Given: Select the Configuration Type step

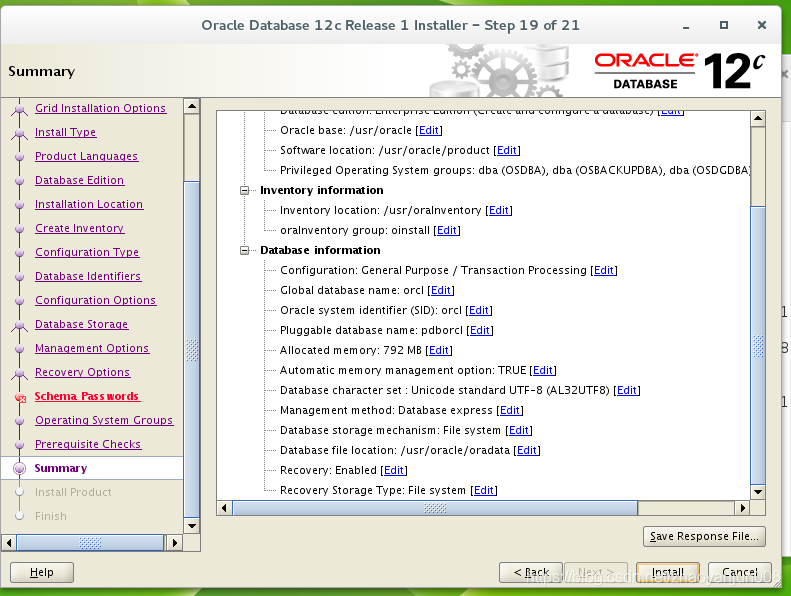Looking at the screenshot, I should pyautogui.click(x=87, y=252).
